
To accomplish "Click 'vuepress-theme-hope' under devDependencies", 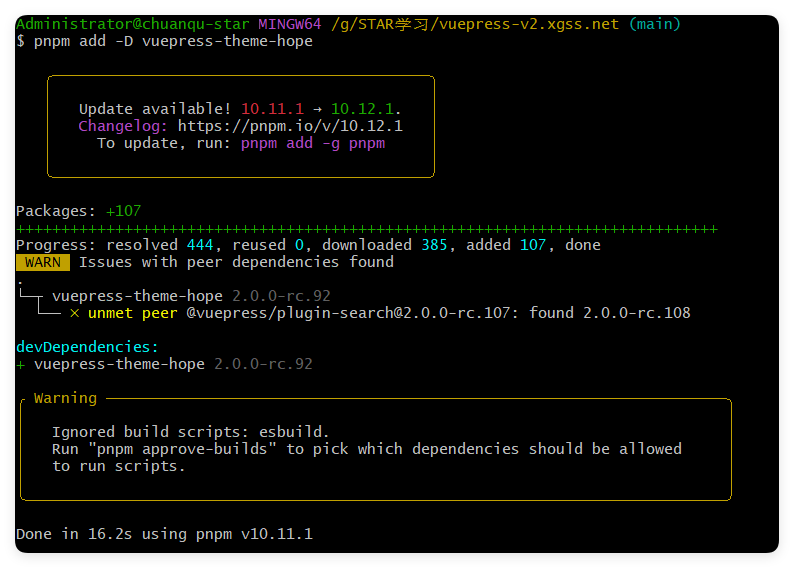I will [120, 364].
